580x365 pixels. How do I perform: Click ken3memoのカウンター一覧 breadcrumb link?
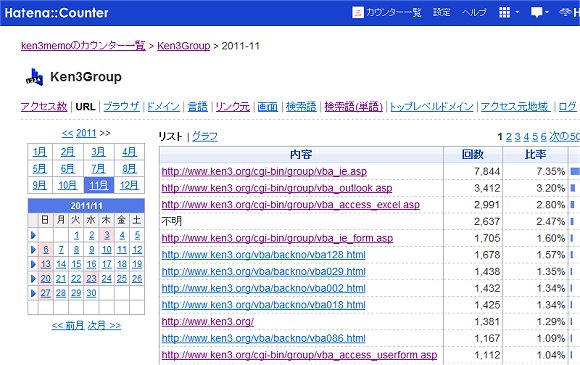[83, 46]
